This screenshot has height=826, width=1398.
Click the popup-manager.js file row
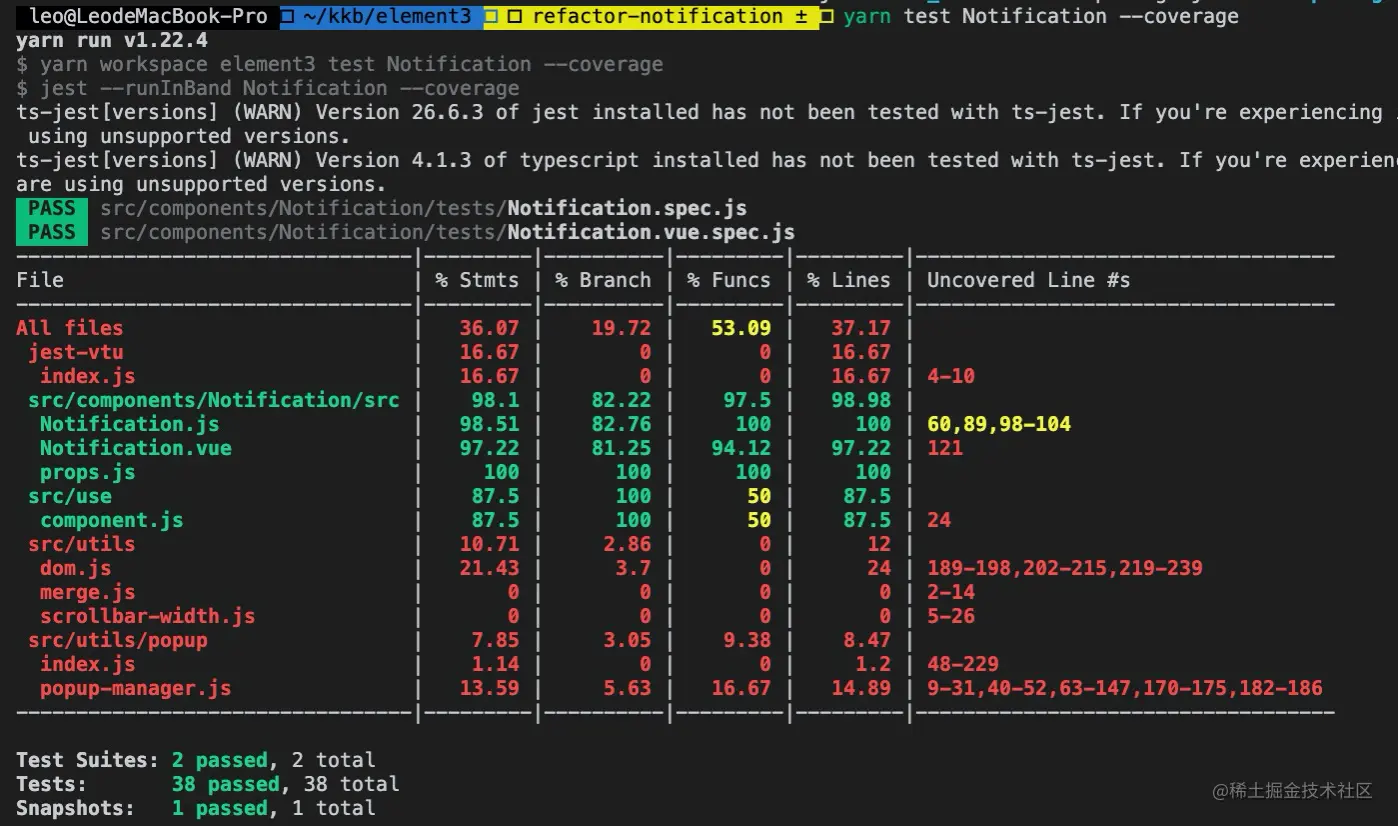click(x=136, y=688)
